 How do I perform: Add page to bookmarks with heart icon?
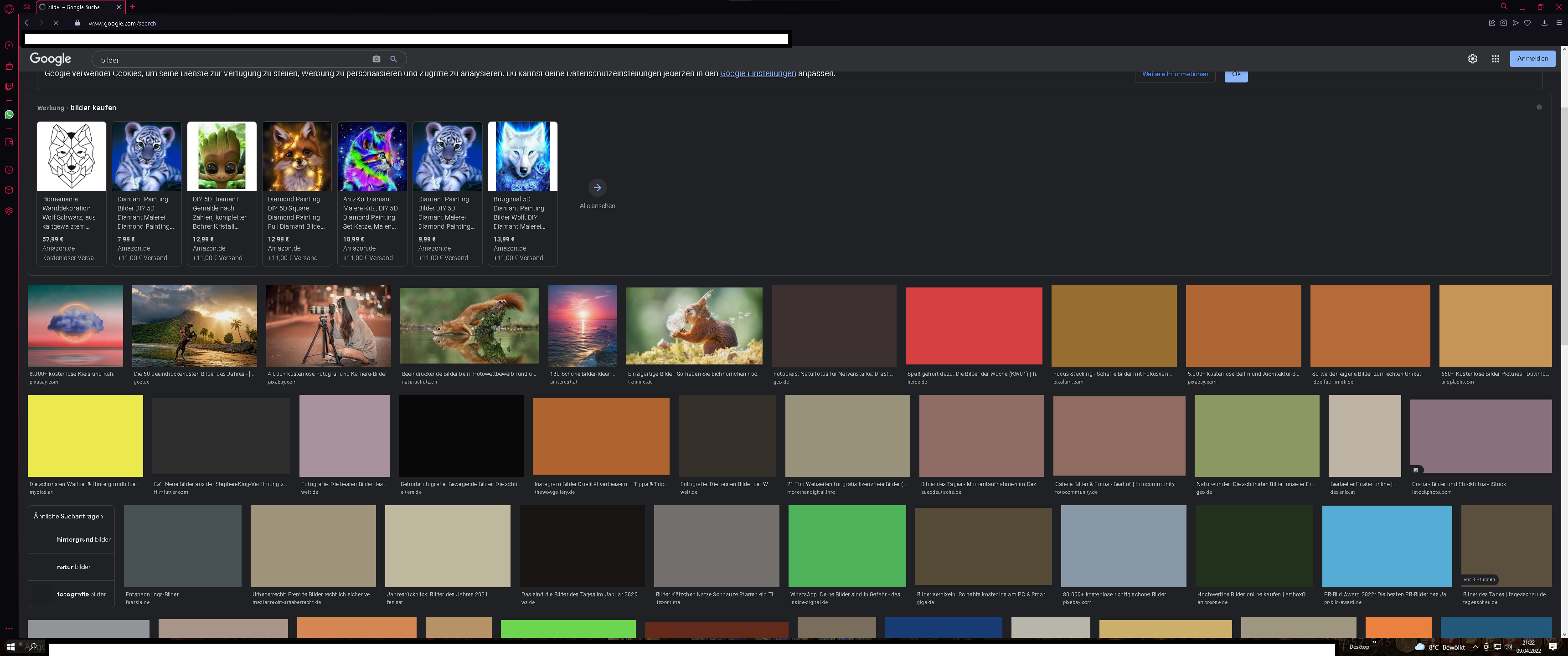click(x=1527, y=23)
